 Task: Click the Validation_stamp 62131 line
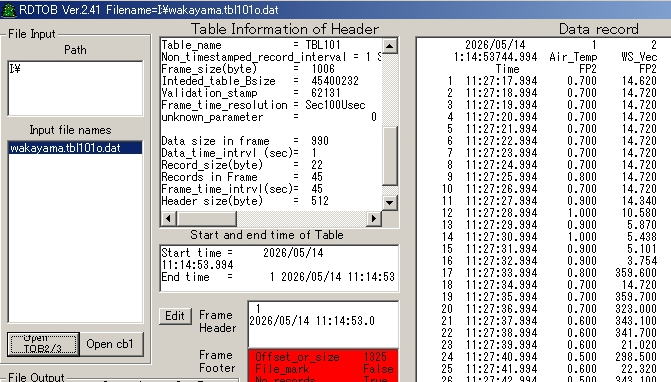point(251,93)
